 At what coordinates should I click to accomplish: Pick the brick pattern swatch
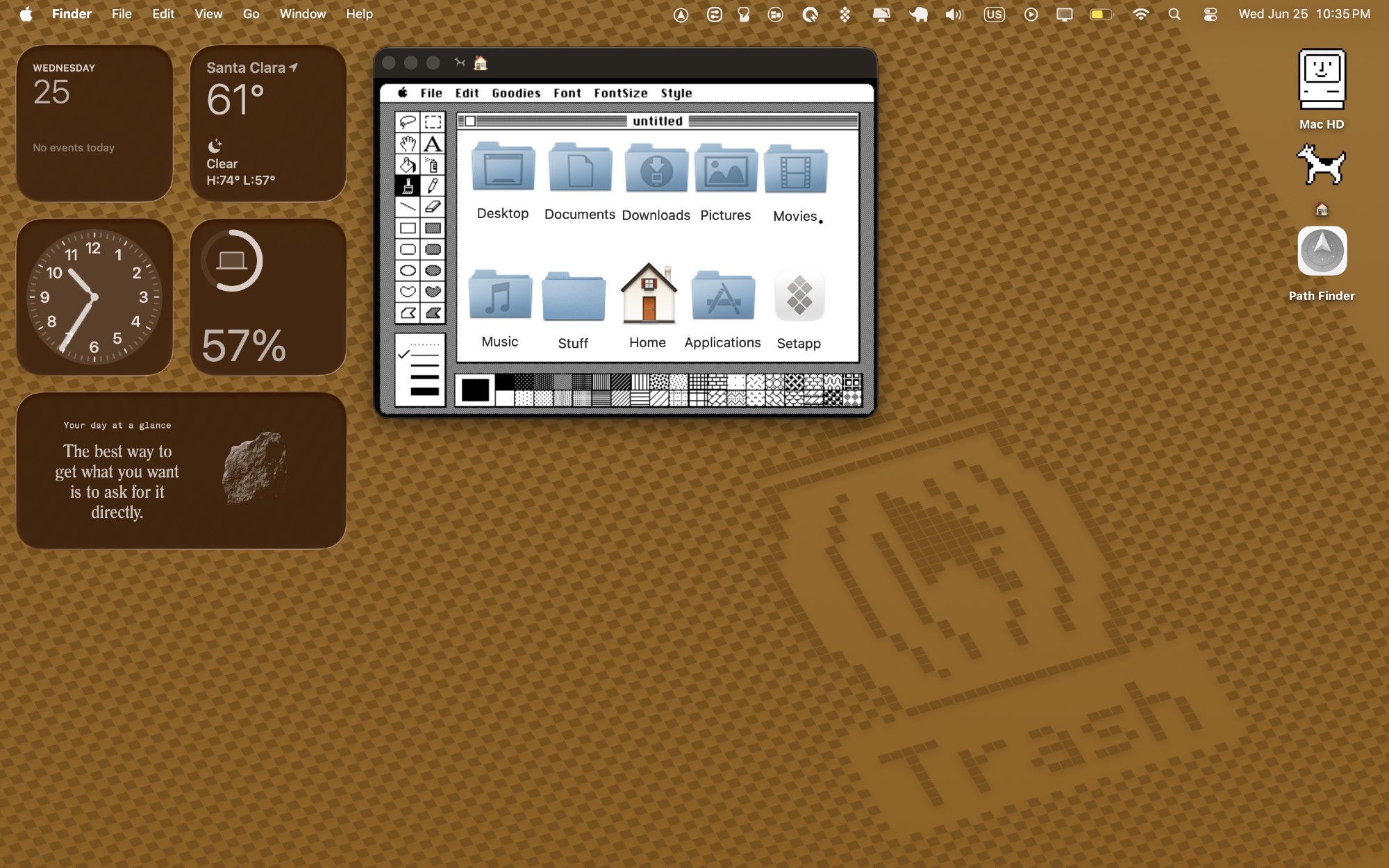tap(717, 381)
